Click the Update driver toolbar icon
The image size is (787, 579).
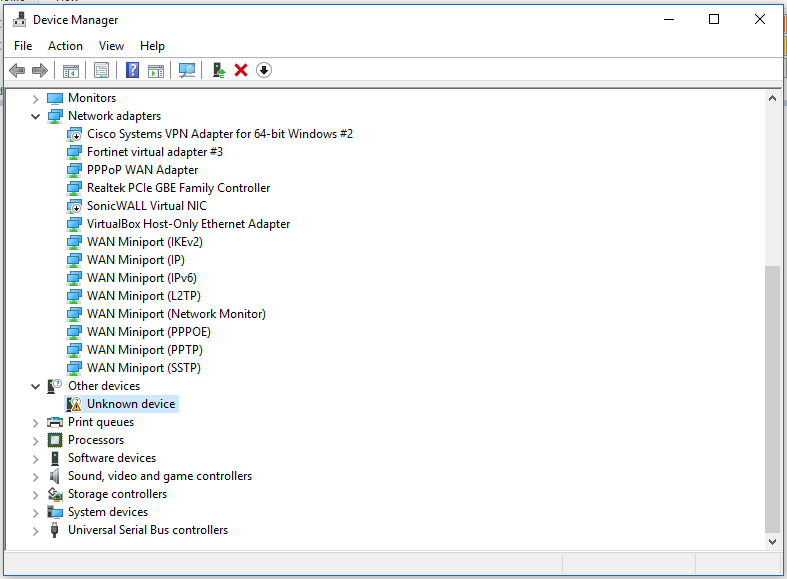[x=219, y=70]
